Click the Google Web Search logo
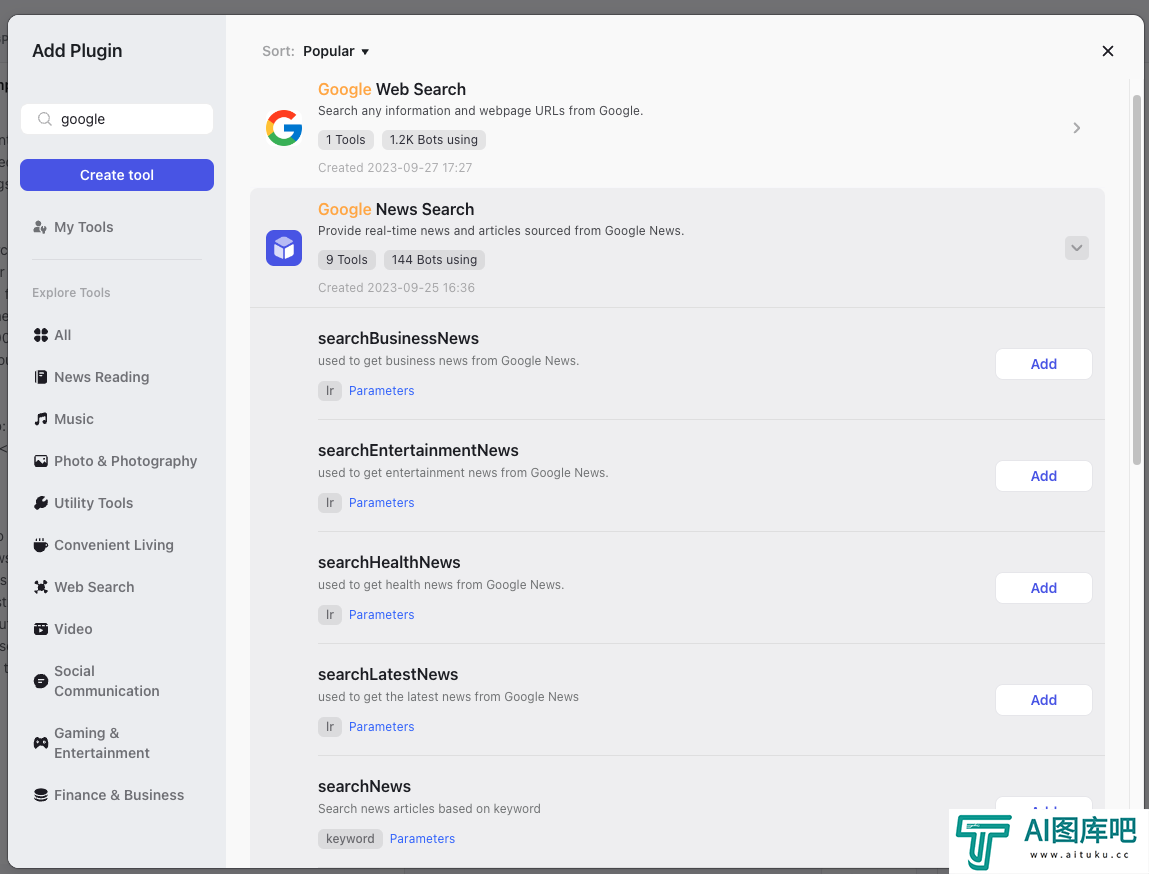 click(284, 128)
